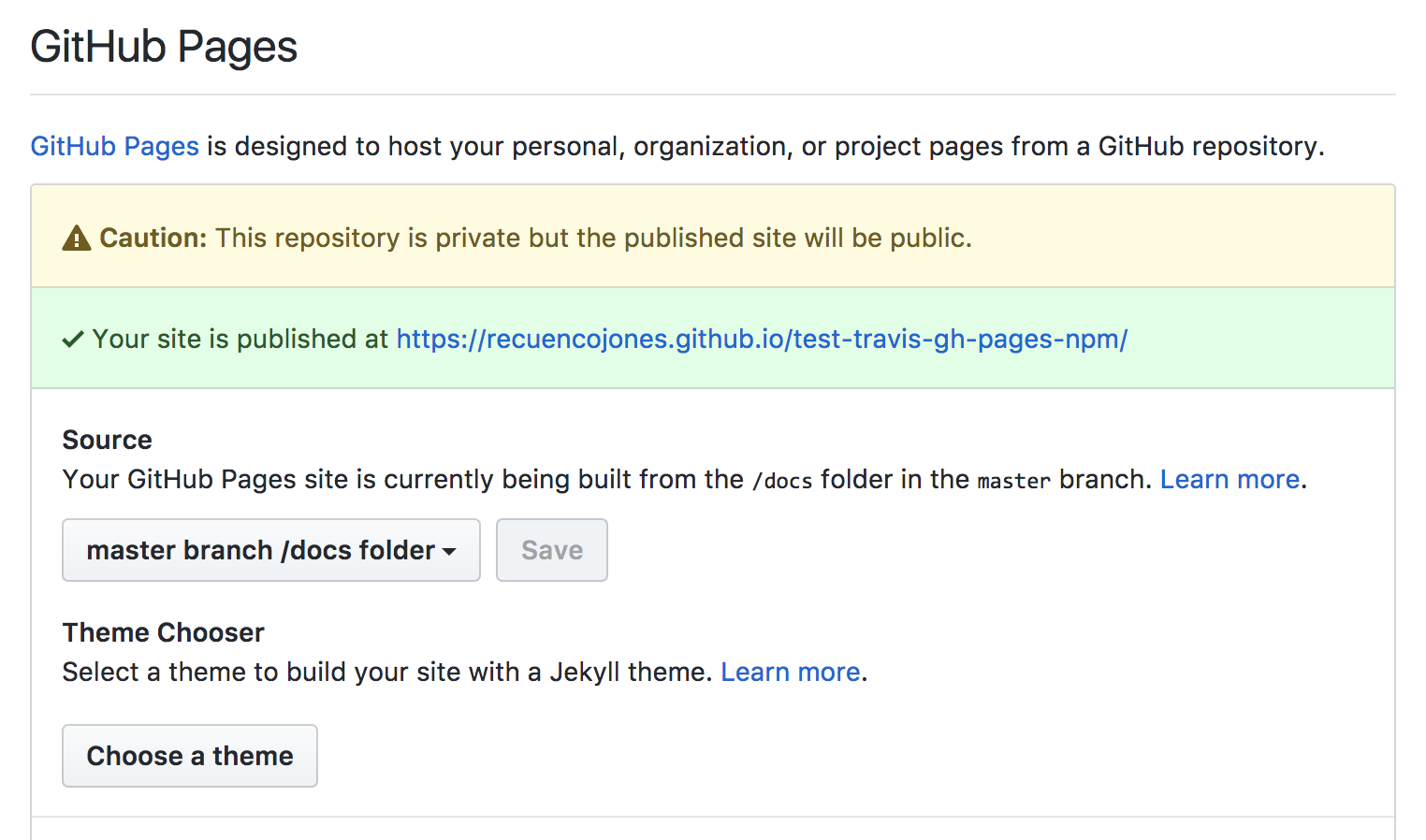
Task: Open the published site URL recuencojones.github.io
Action: pos(762,339)
